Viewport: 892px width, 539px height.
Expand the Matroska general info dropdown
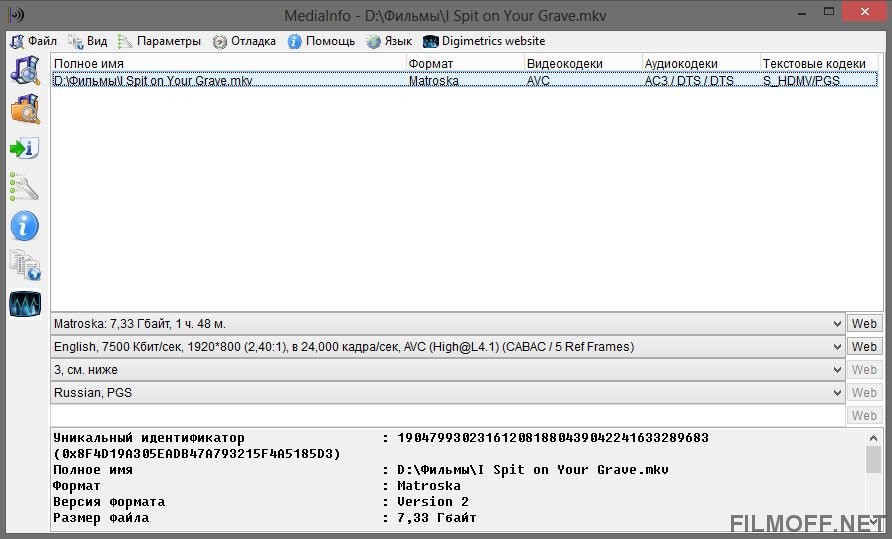[836, 324]
